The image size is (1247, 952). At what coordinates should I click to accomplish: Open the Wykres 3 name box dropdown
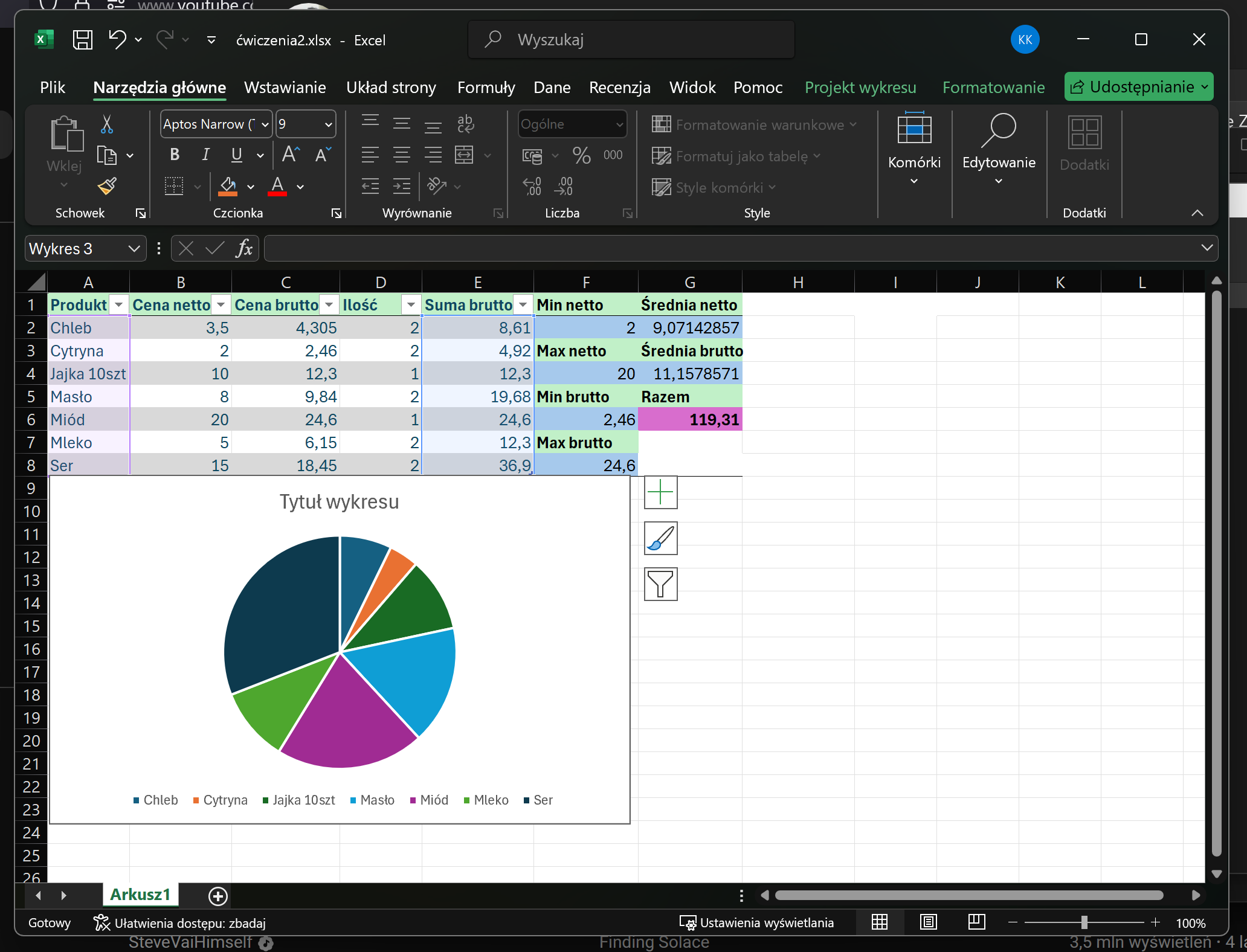[x=134, y=248]
